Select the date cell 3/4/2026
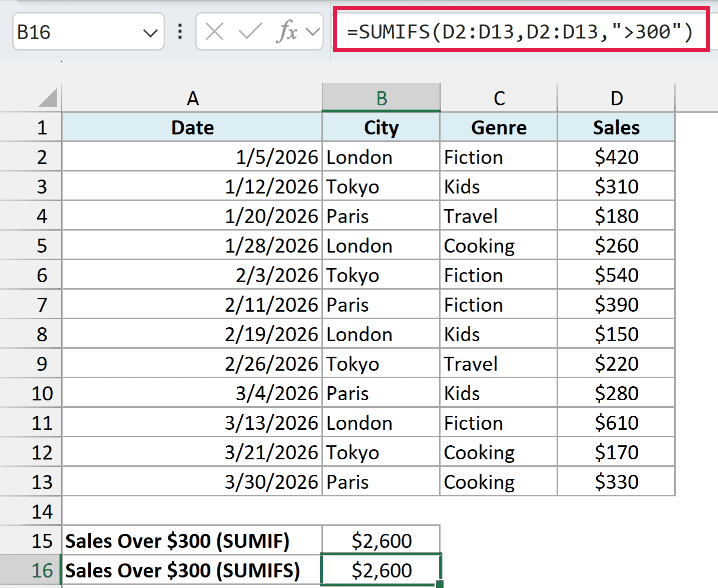The width and height of the screenshot is (718, 588). pos(192,393)
